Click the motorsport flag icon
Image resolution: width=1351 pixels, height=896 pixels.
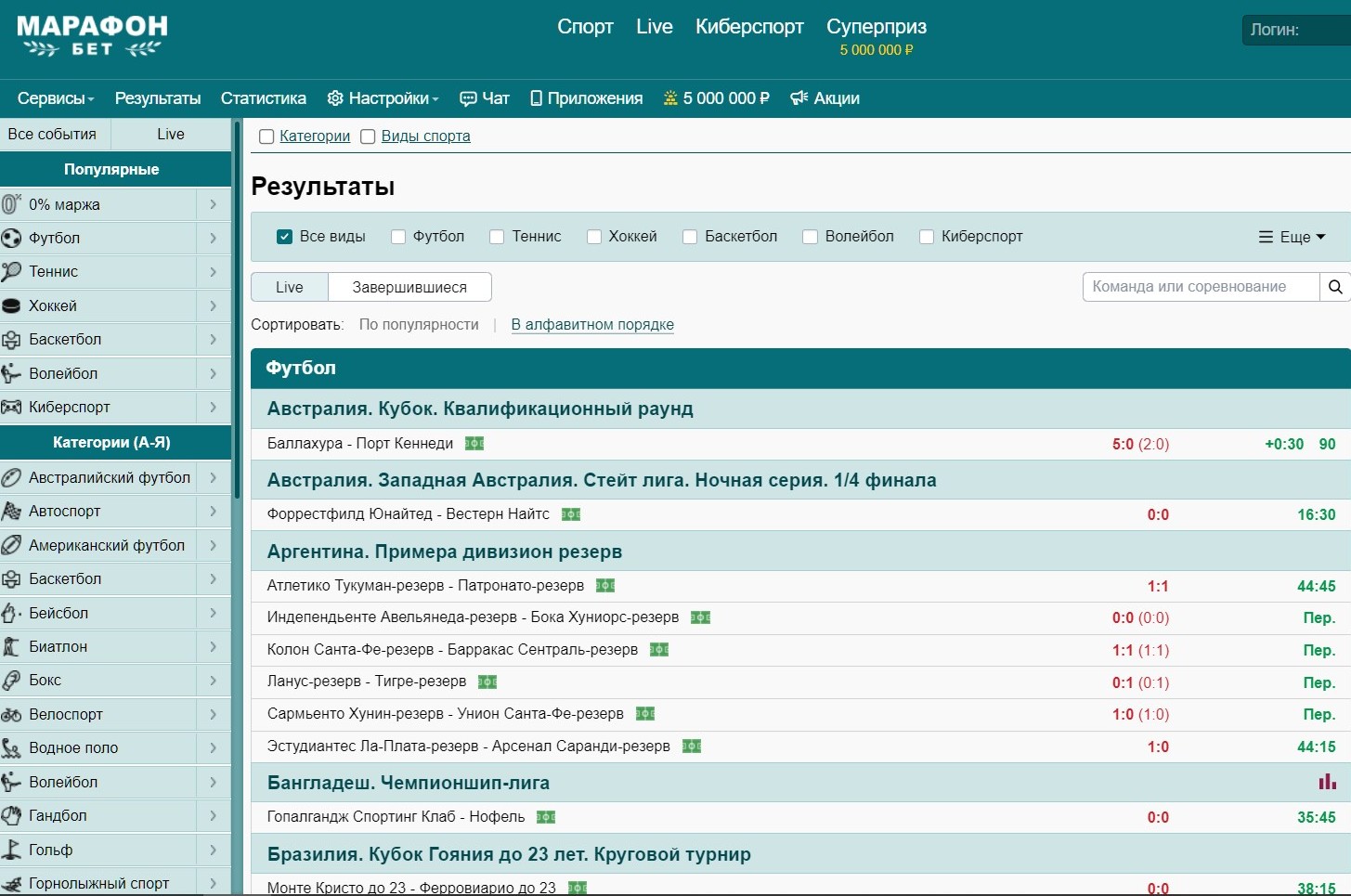coord(11,511)
